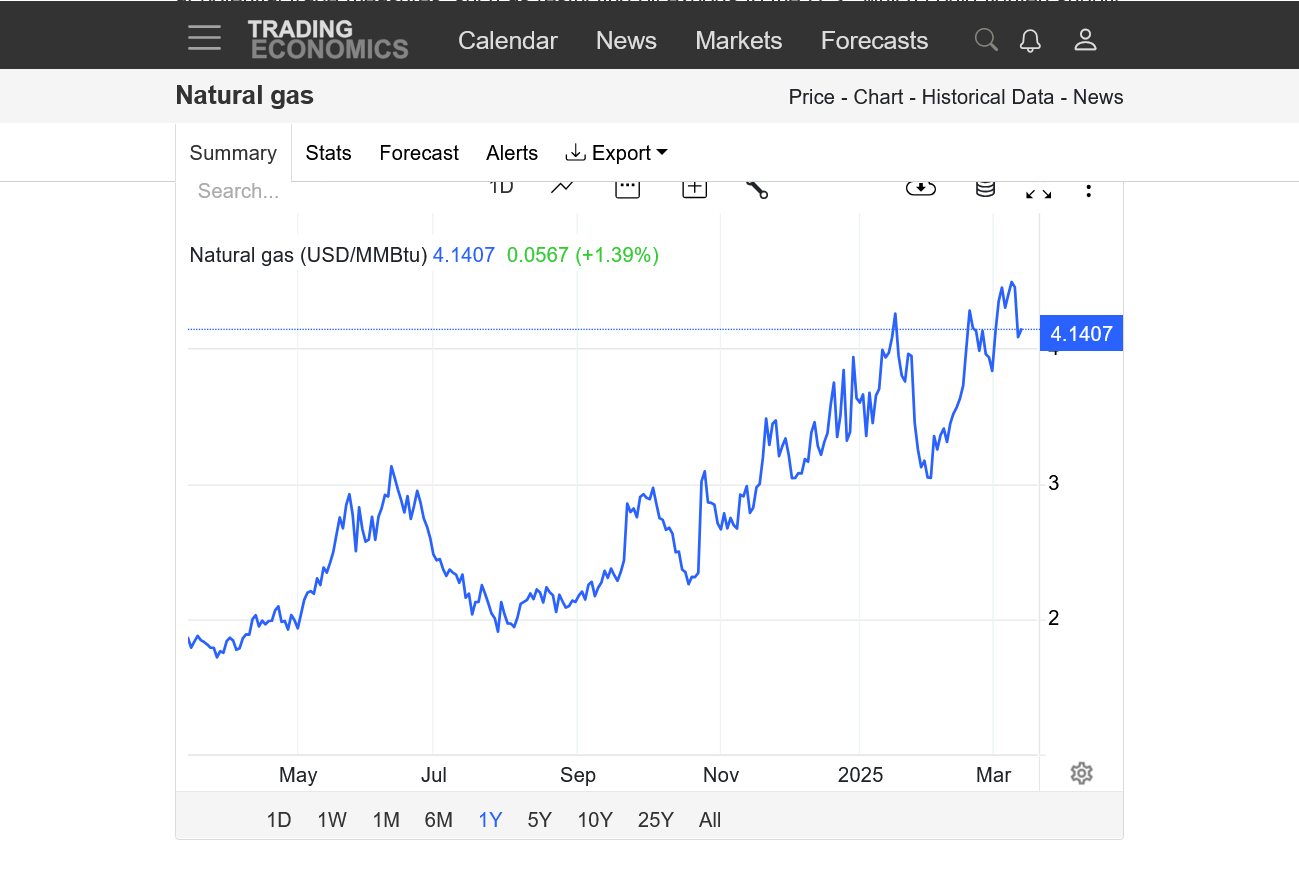Viewport: 1299px width, 874px height.
Task: Select the 5Y time range
Action: coord(539,820)
